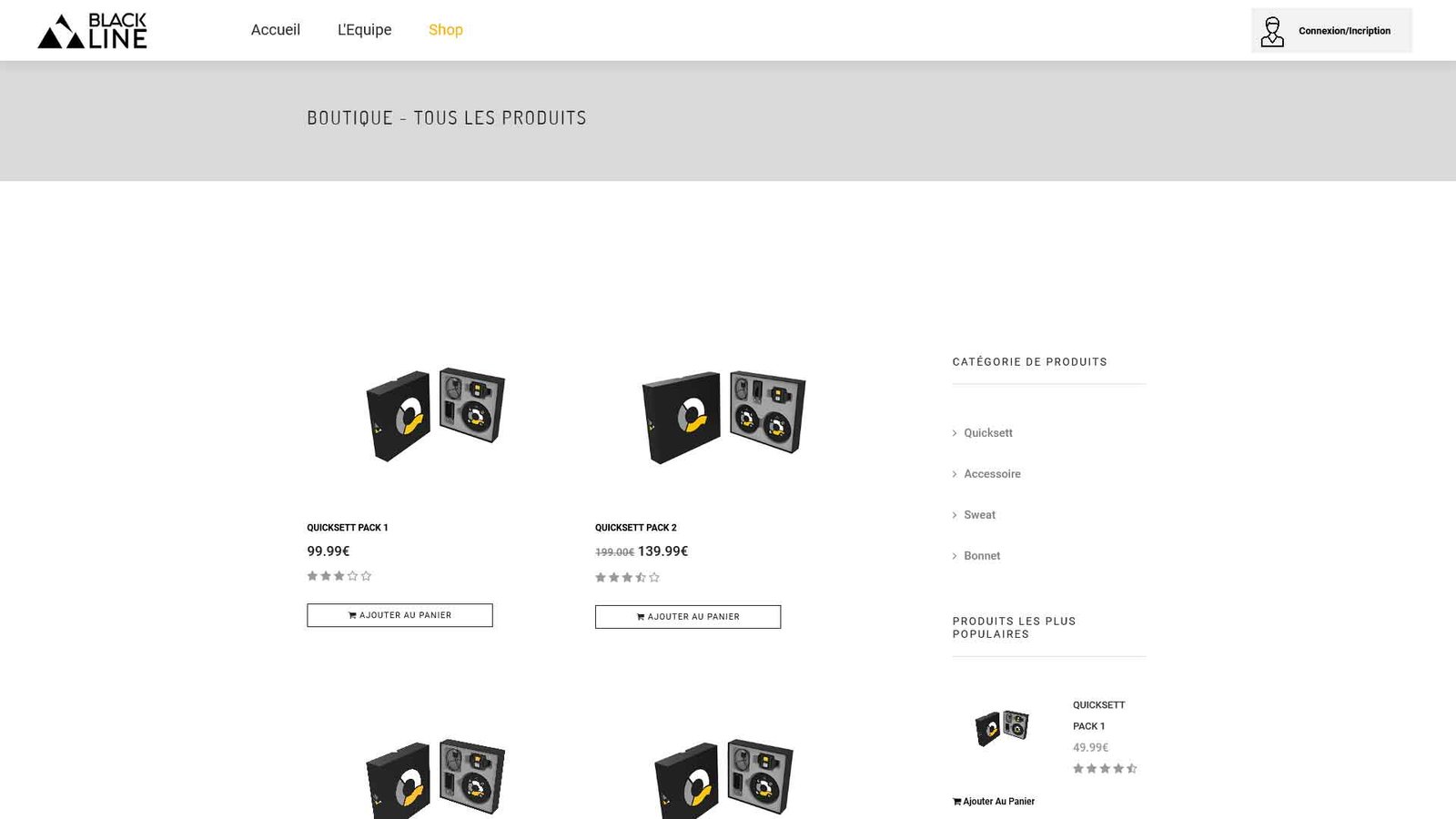This screenshot has height=819, width=1456.
Task: Click Ajouter Au Panier in popular products sidebar
Action: pyautogui.click(x=994, y=802)
